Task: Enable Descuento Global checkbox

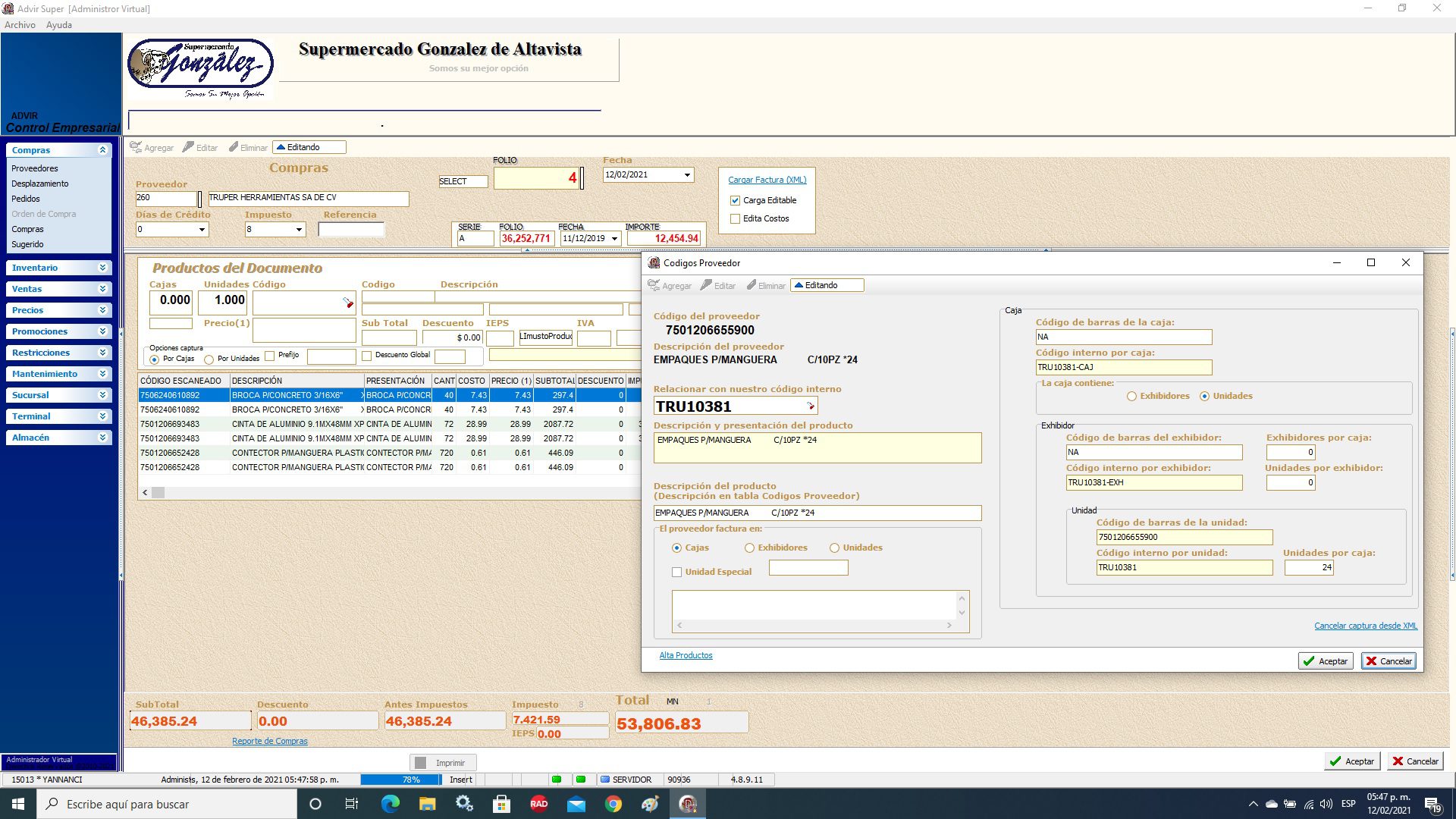Action: (x=367, y=355)
